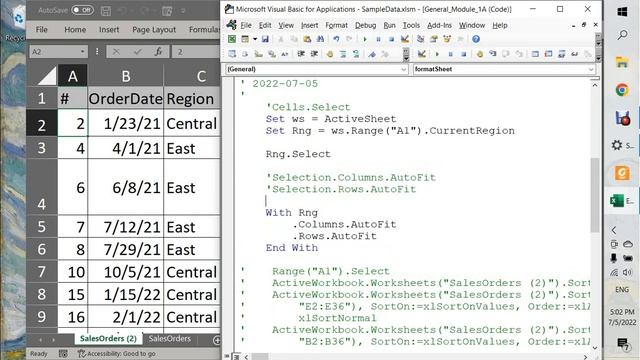Click the Excel Select All corner triangle

(47, 76)
